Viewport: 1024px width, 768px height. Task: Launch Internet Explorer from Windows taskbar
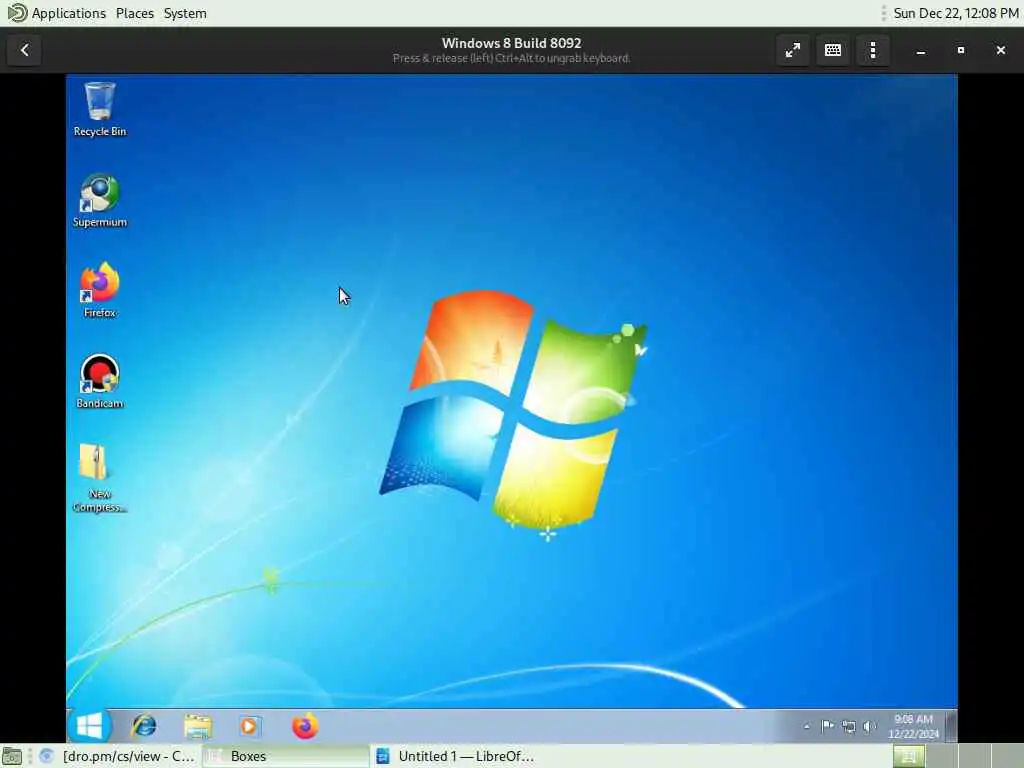pyautogui.click(x=144, y=726)
